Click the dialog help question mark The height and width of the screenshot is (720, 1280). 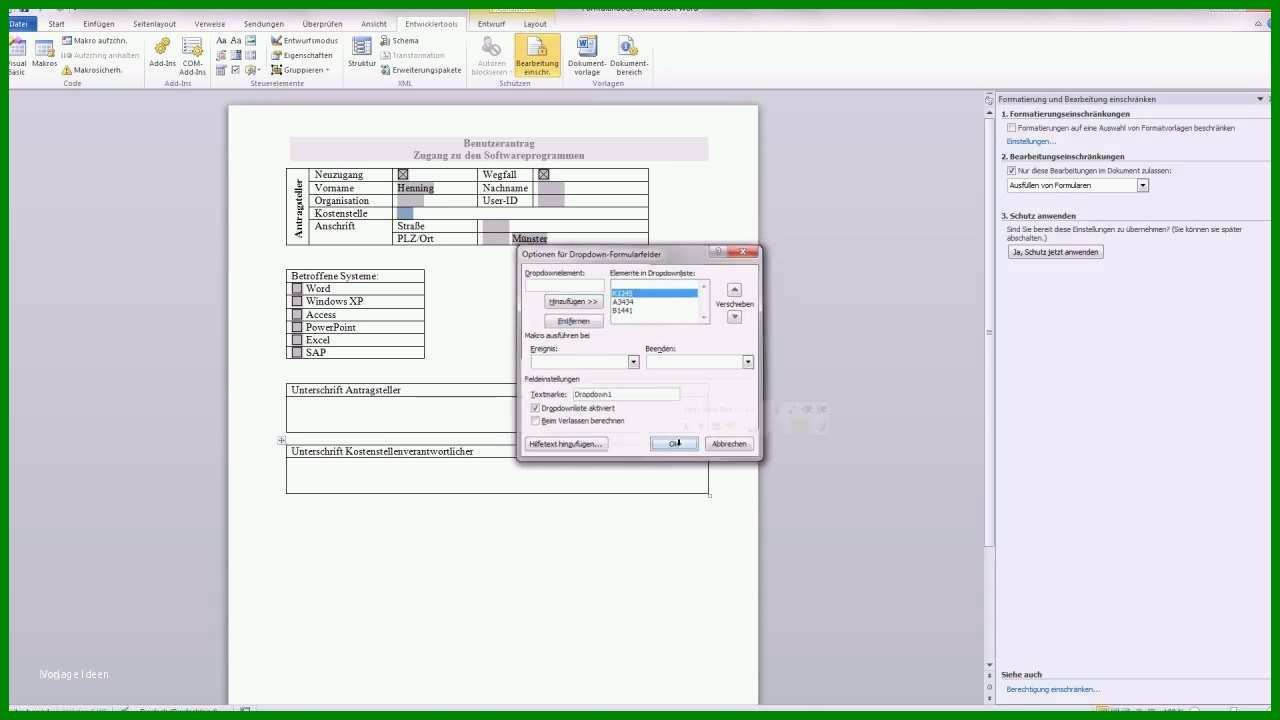(x=717, y=252)
